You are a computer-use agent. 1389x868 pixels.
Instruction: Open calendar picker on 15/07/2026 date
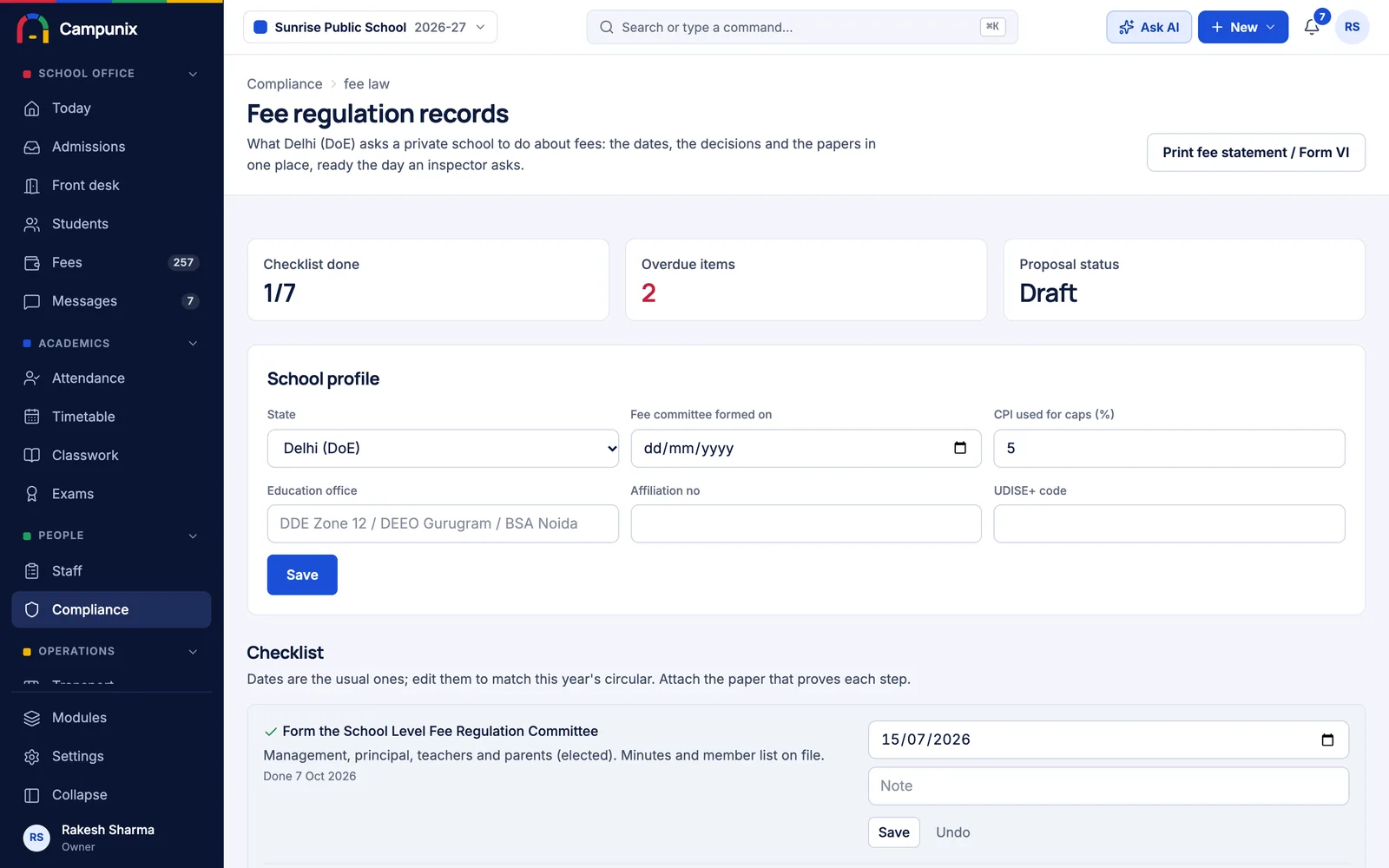tap(1327, 740)
